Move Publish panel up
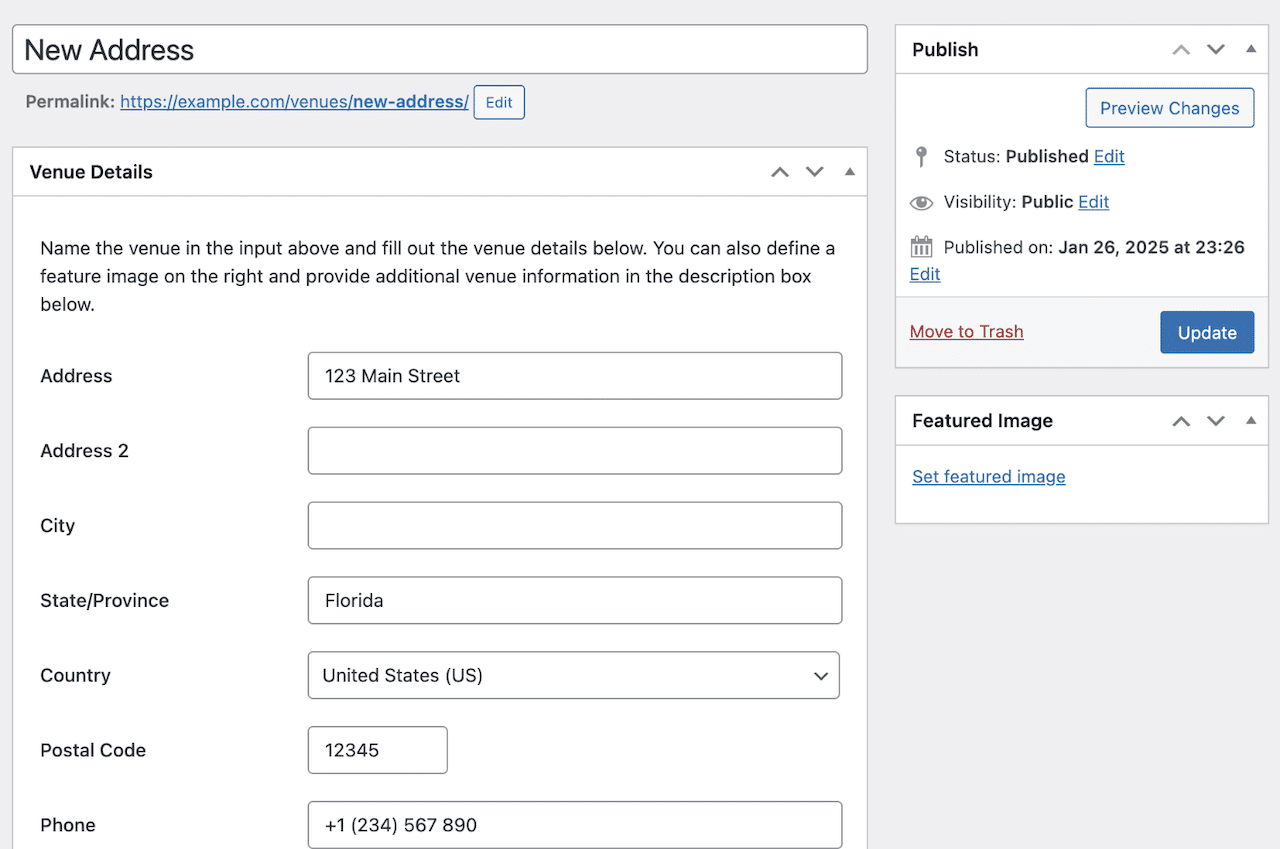1280x849 pixels. pyautogui.click(x=1181, y=50)
